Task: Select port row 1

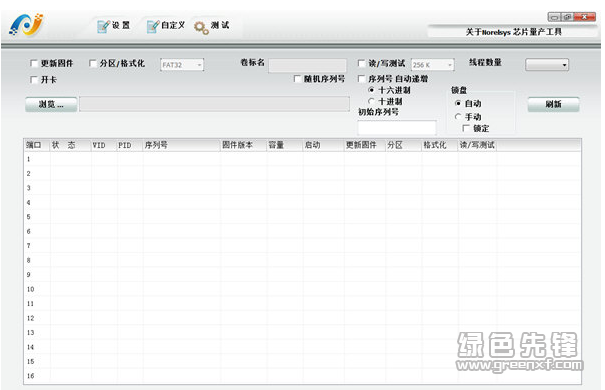Action: point(302,159)
